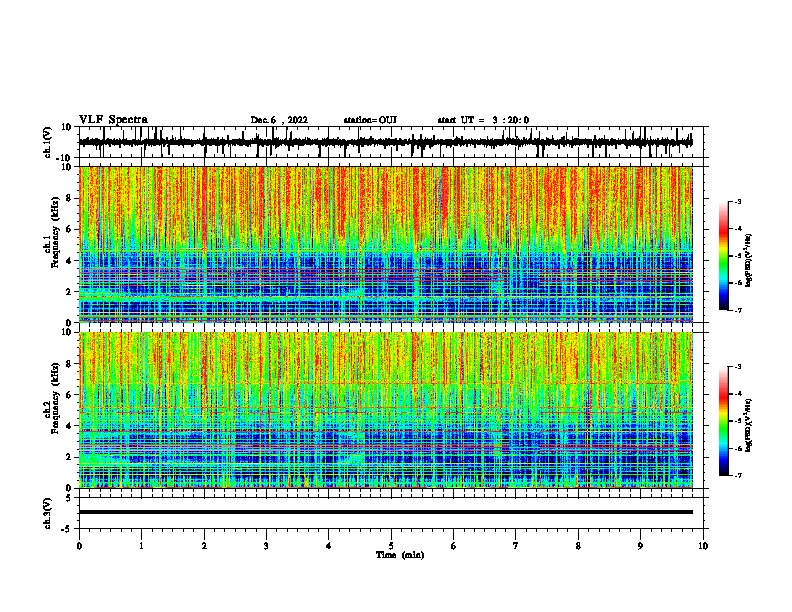Click the ch.1 colorbar "log(PSD)(V²/Hz)" label

click(749, 260)
